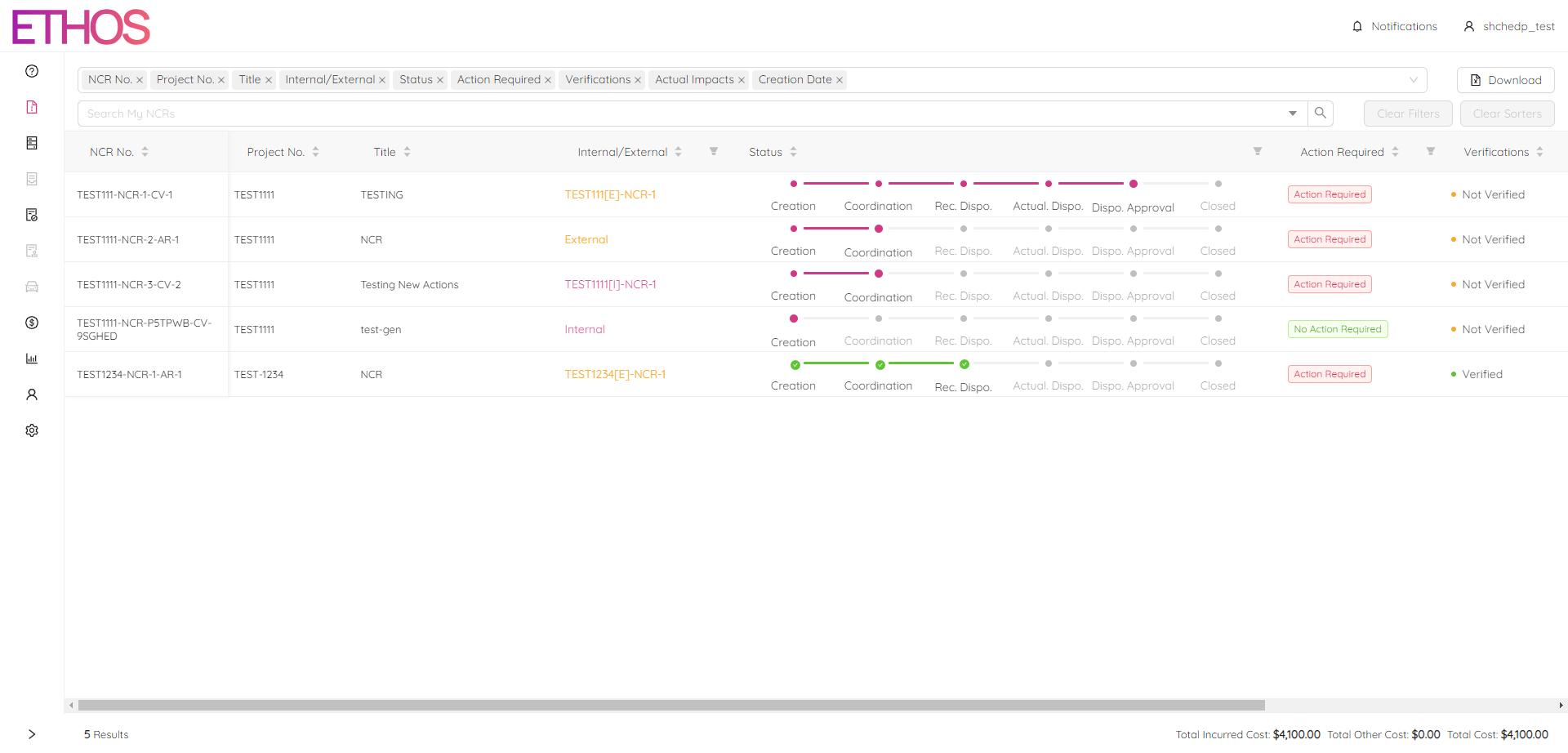Click the filter icon for Action Required column
Image resolution: width=1568 pixels, height=753 pixels.
coord(1431,152)
